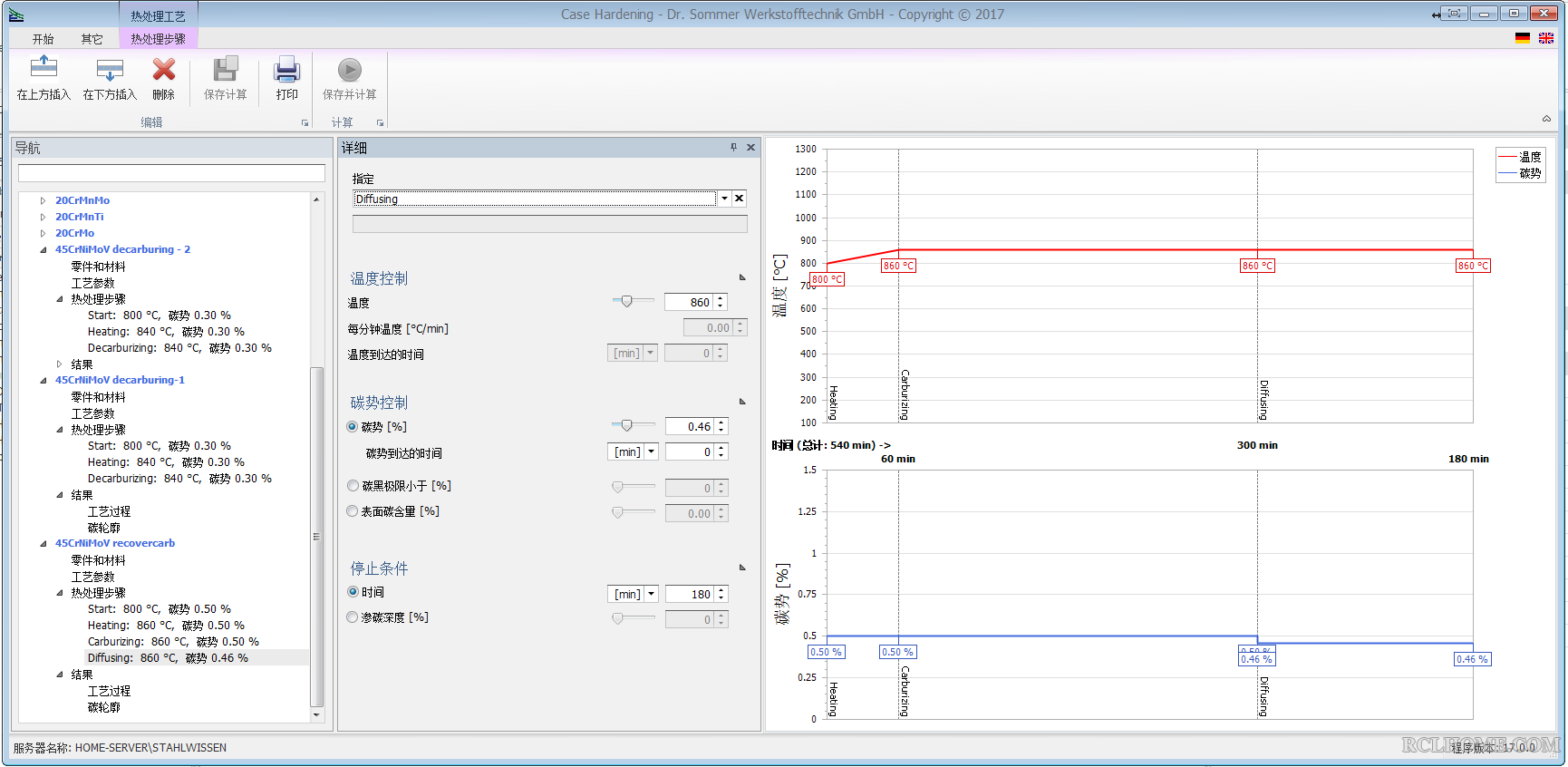Collapse the ribbon with the arrow
The height and width of the screenshot is (767, 1568).
(x=1546, y=119)
